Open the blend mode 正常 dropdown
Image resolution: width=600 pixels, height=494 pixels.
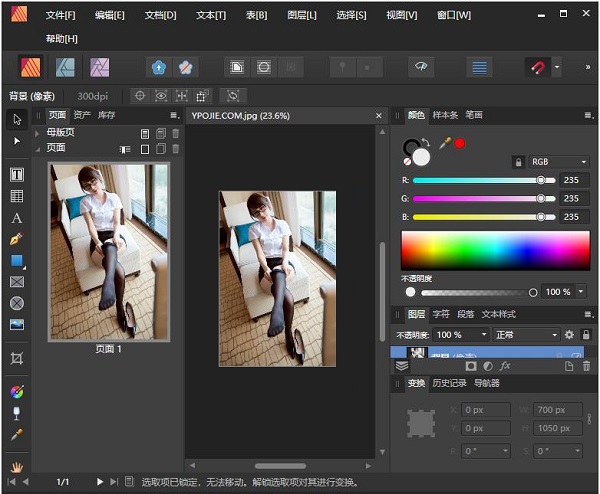click(526, 335)
